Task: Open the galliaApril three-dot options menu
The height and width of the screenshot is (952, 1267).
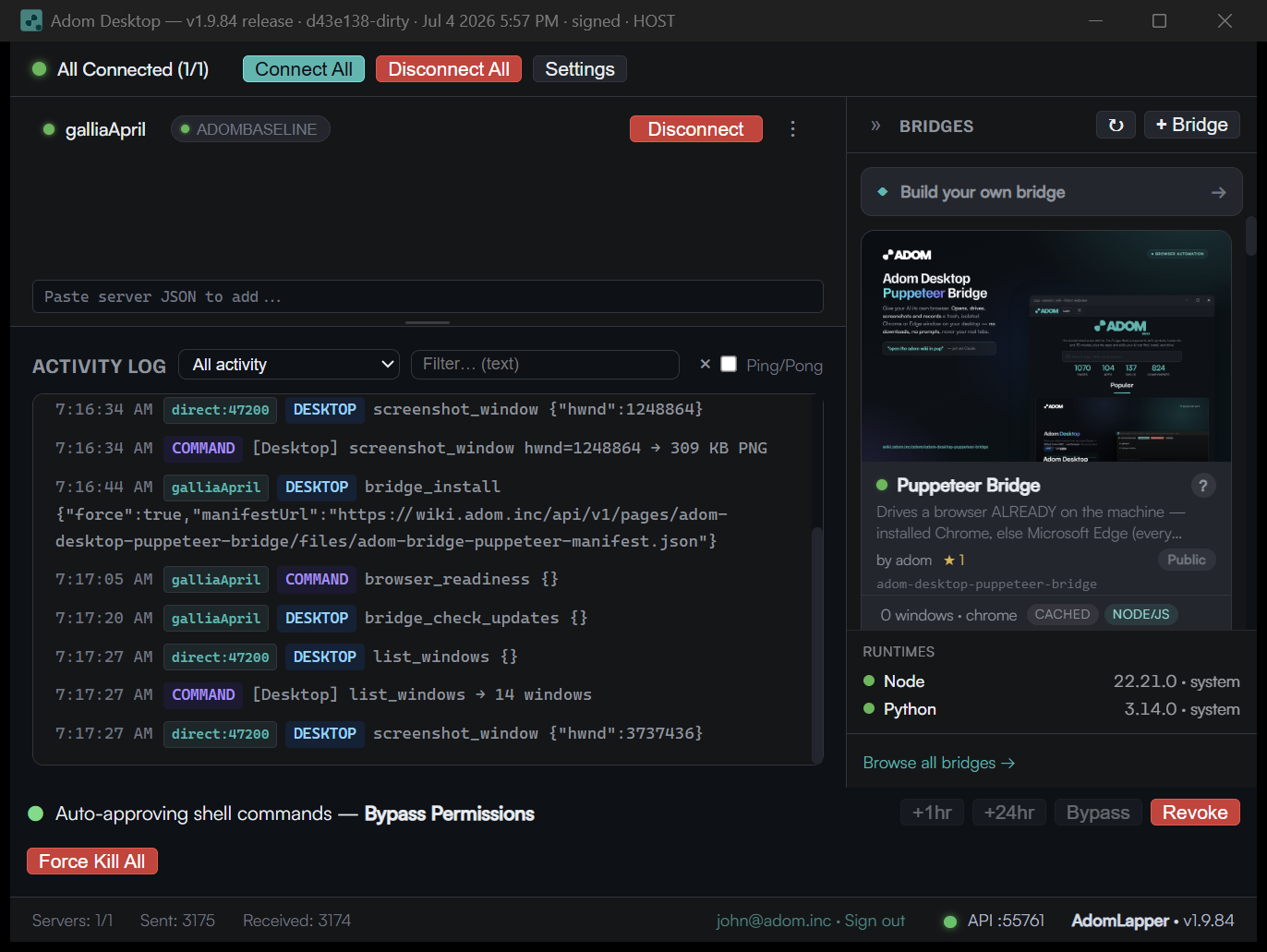Action: point(792,129)
